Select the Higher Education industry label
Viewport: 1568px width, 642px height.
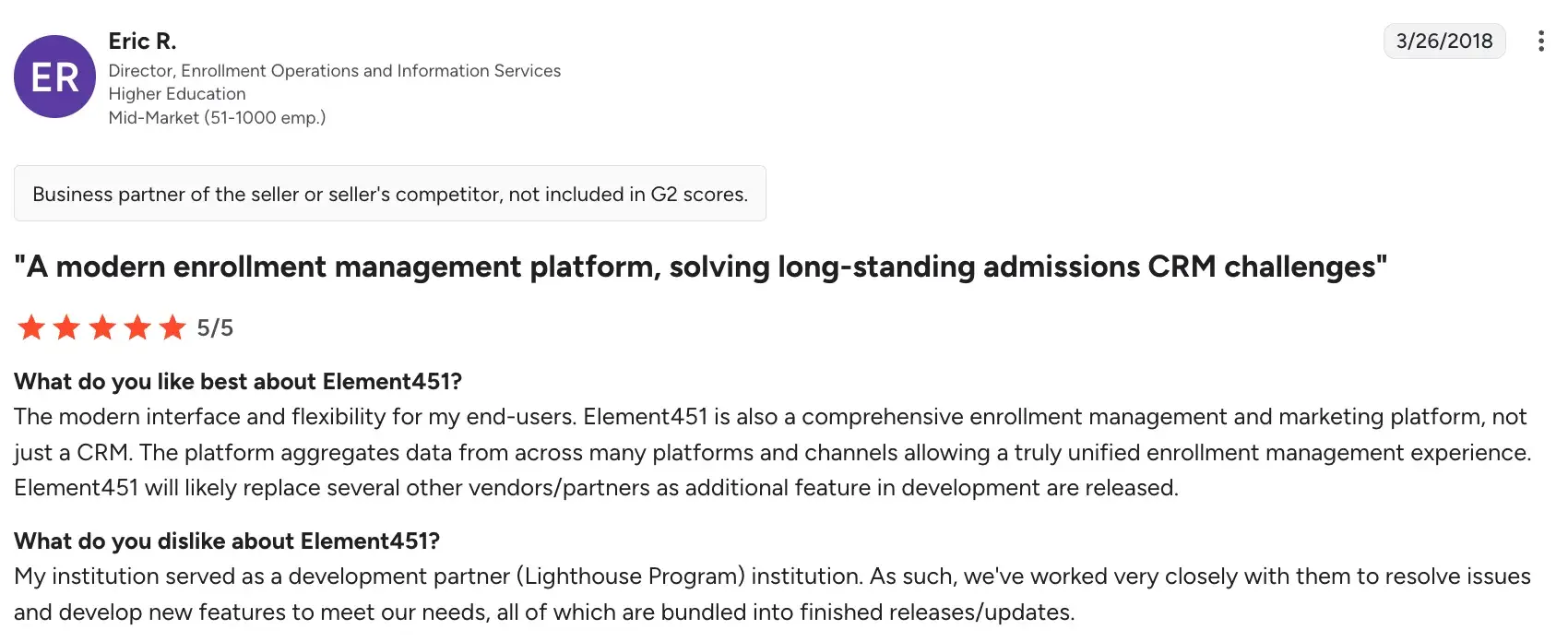point(177,94)
